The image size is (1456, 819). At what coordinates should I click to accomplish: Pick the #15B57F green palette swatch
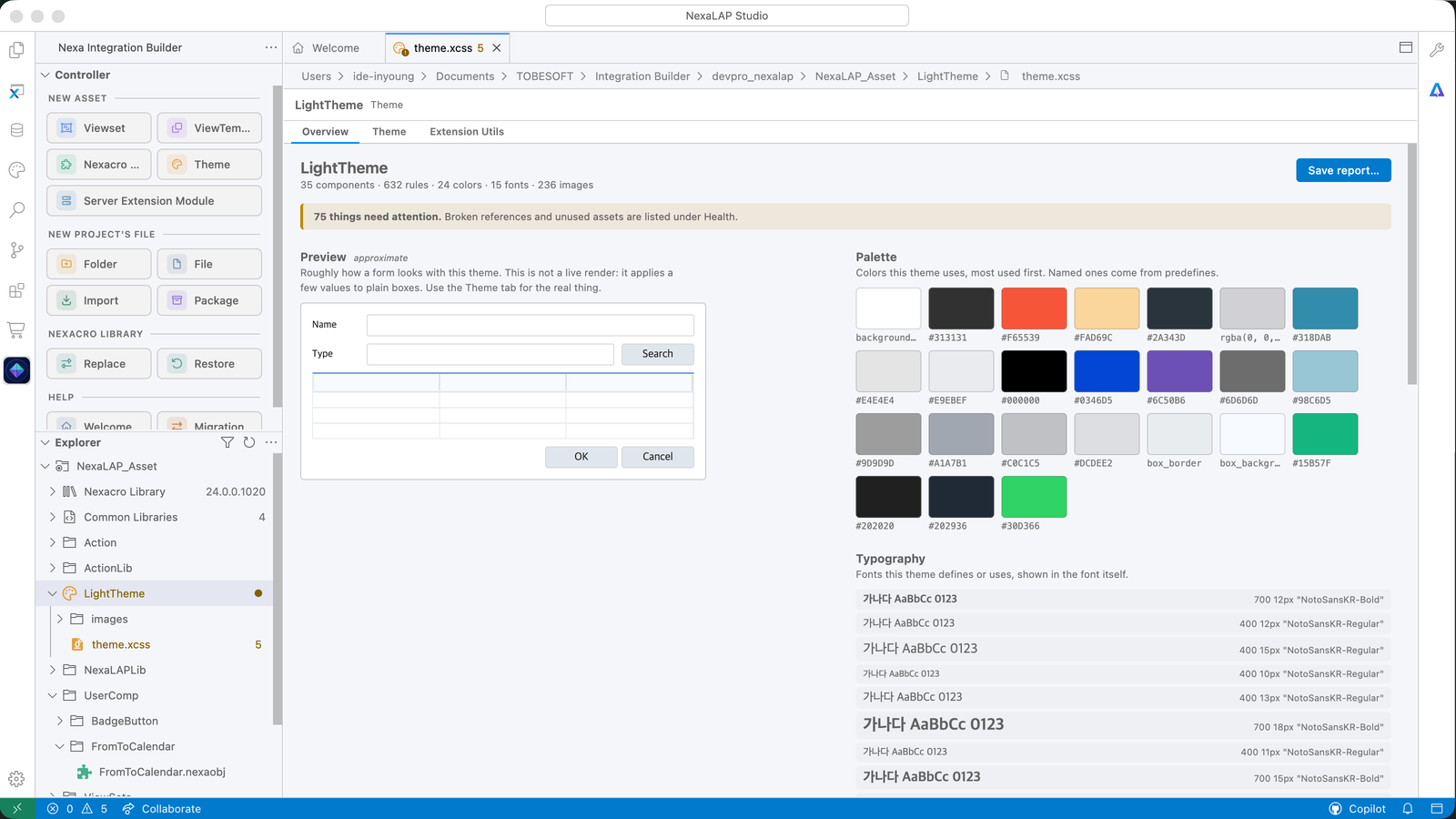1325,434
